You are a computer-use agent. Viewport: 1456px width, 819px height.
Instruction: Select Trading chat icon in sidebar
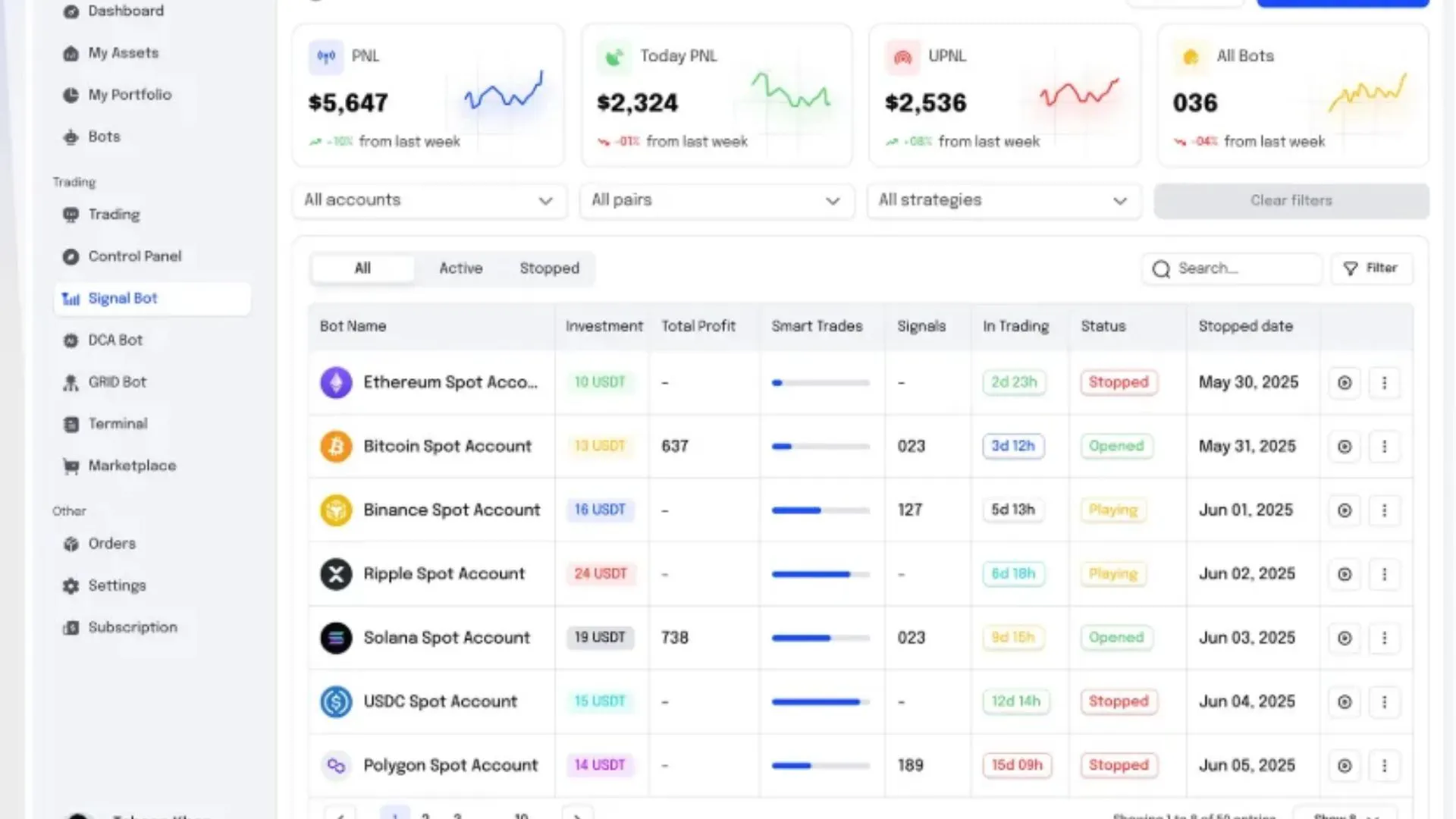71,215
